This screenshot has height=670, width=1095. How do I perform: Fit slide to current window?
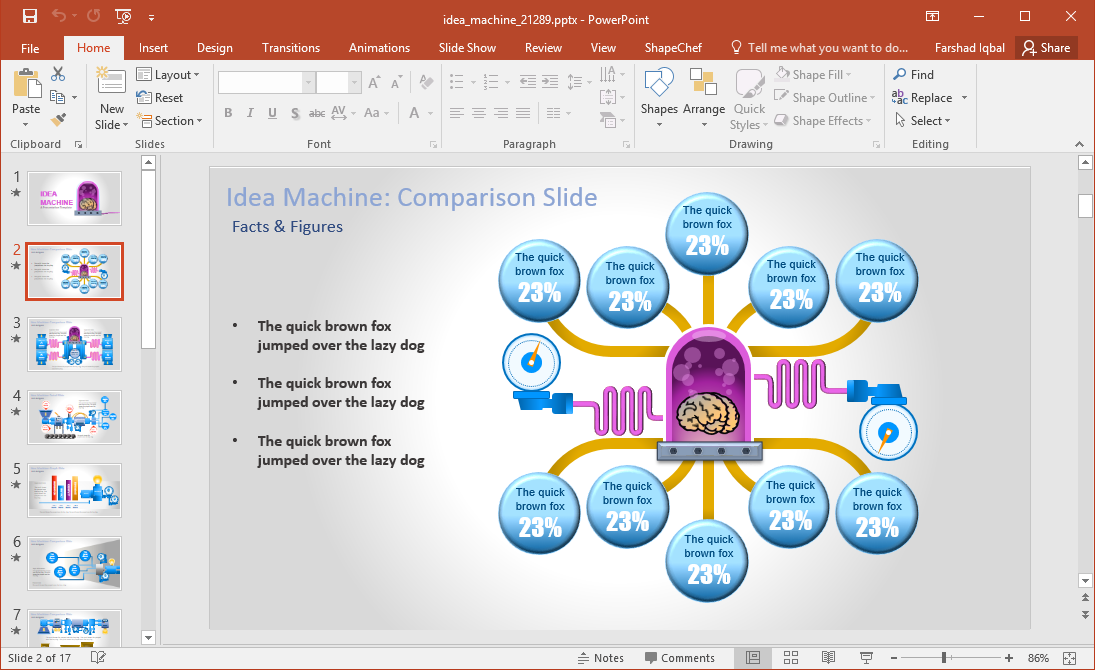pyautogui.click(x=1070, y=658)
